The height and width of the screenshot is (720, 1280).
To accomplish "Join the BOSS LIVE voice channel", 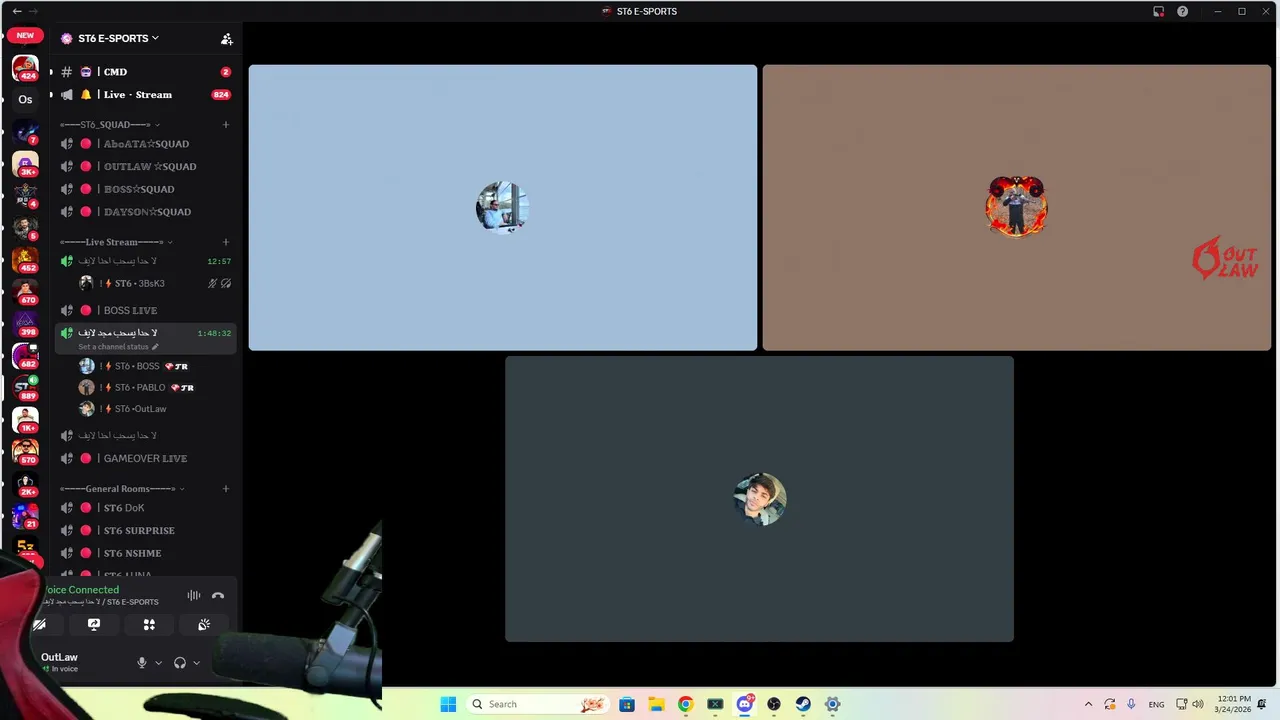I will click(x=145, y=311).
